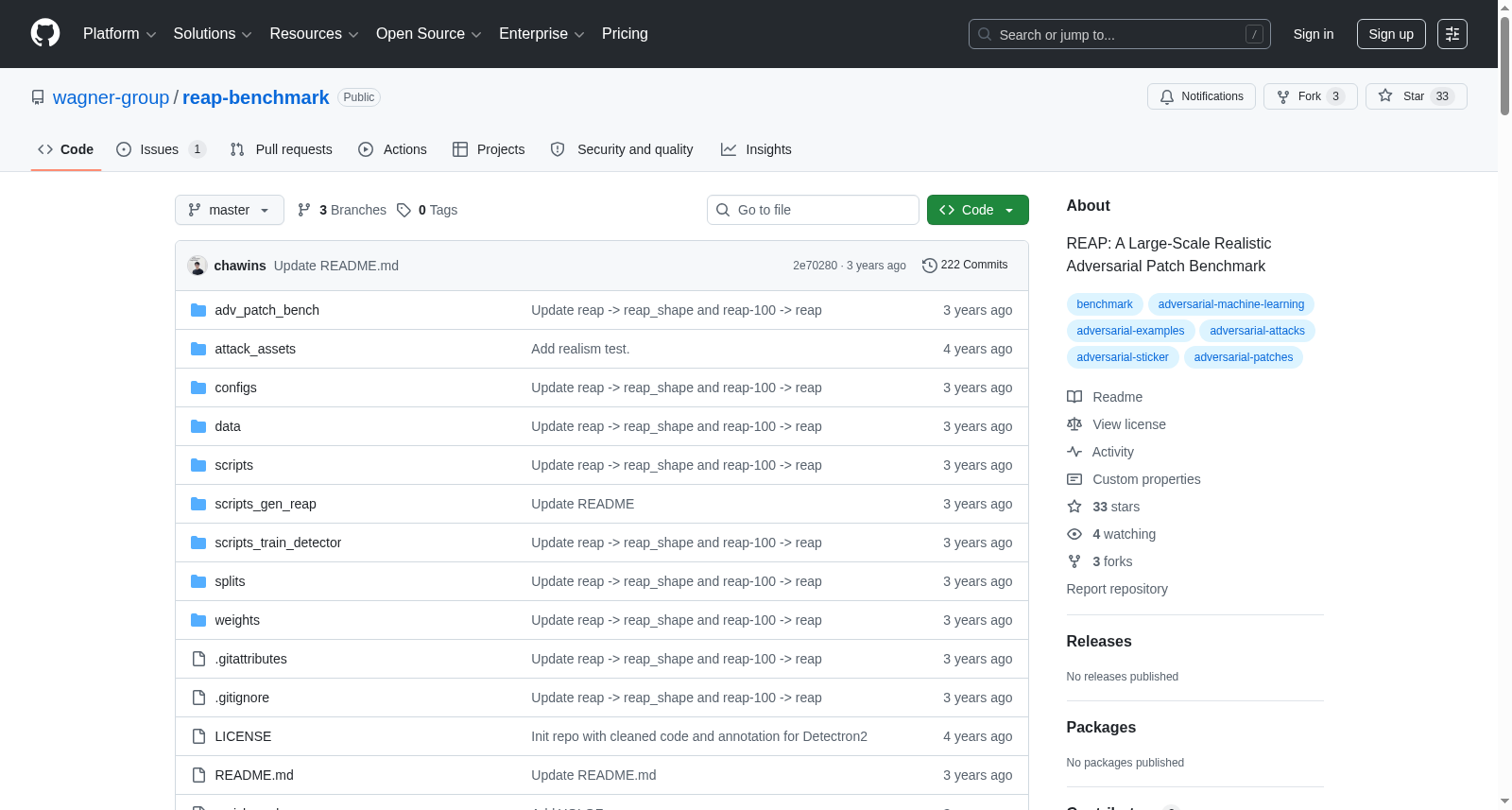Open the 222 Commits link
Image resolution: width=1512 pixels, height=810 pixels.
click(965, 266)
